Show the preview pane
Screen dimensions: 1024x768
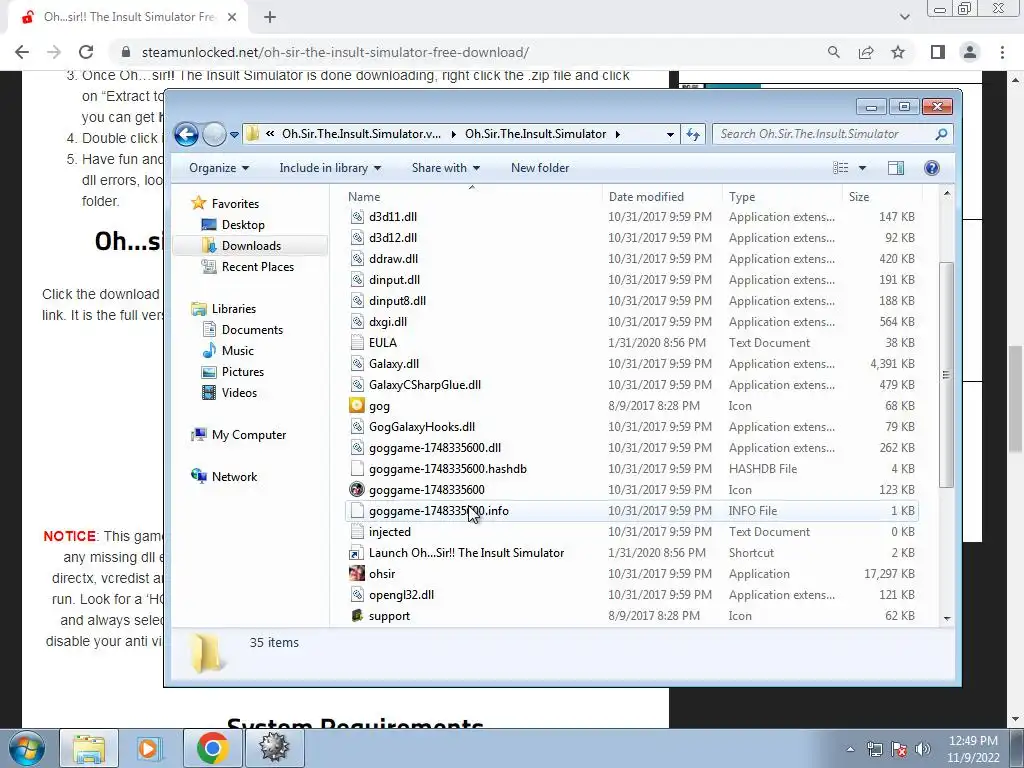pyautogui.click(x=895, y=168)
